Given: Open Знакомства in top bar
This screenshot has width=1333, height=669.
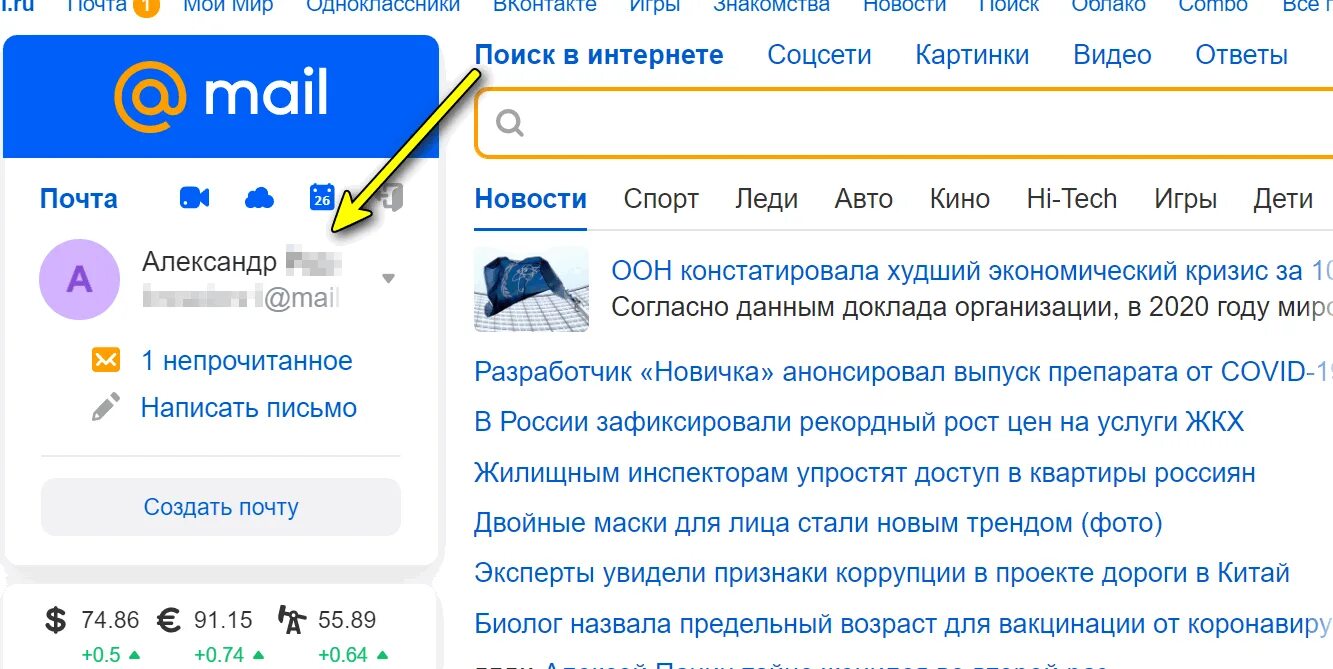Looking at the screenshot, I should coord(771,5).
